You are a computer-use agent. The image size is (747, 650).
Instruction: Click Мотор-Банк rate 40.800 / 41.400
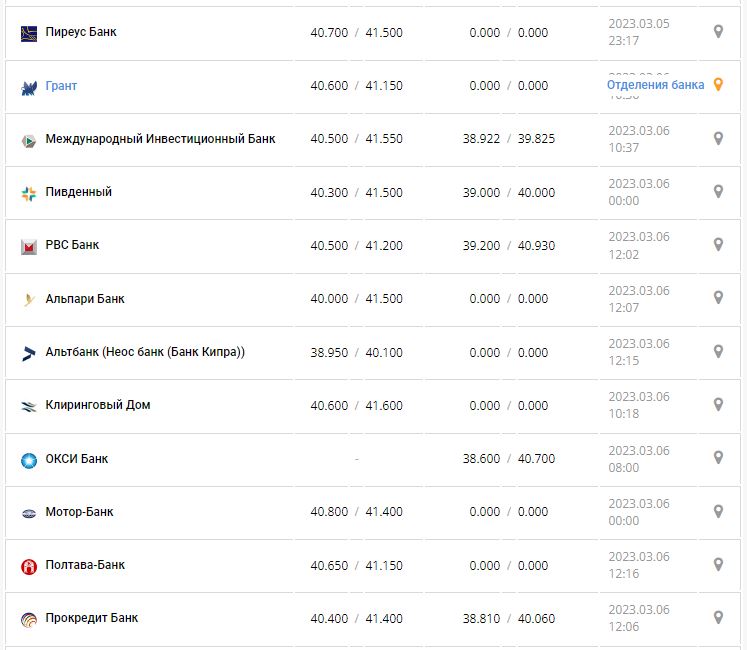(356, 512)
